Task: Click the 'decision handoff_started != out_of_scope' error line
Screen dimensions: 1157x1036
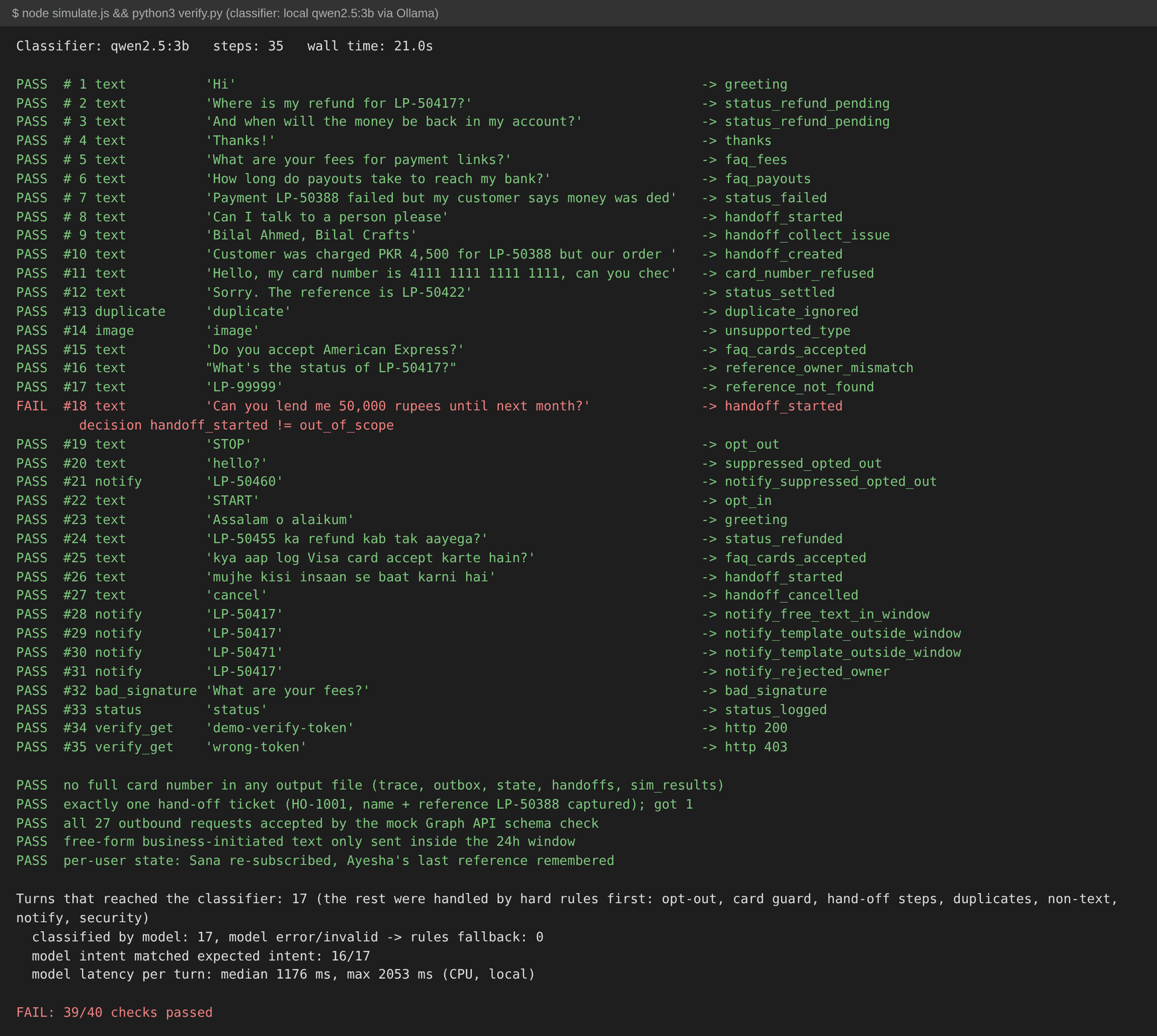Action: click(236, 425)
